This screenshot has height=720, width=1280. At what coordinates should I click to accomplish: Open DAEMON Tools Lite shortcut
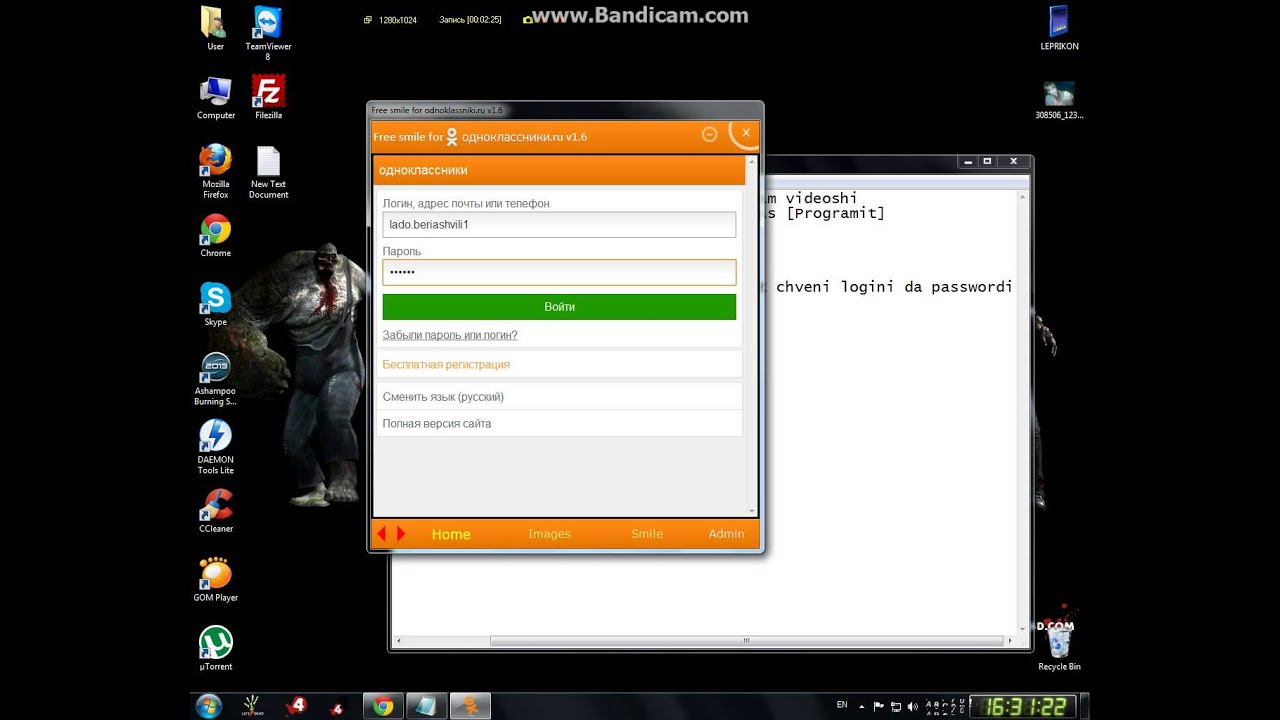215,447
